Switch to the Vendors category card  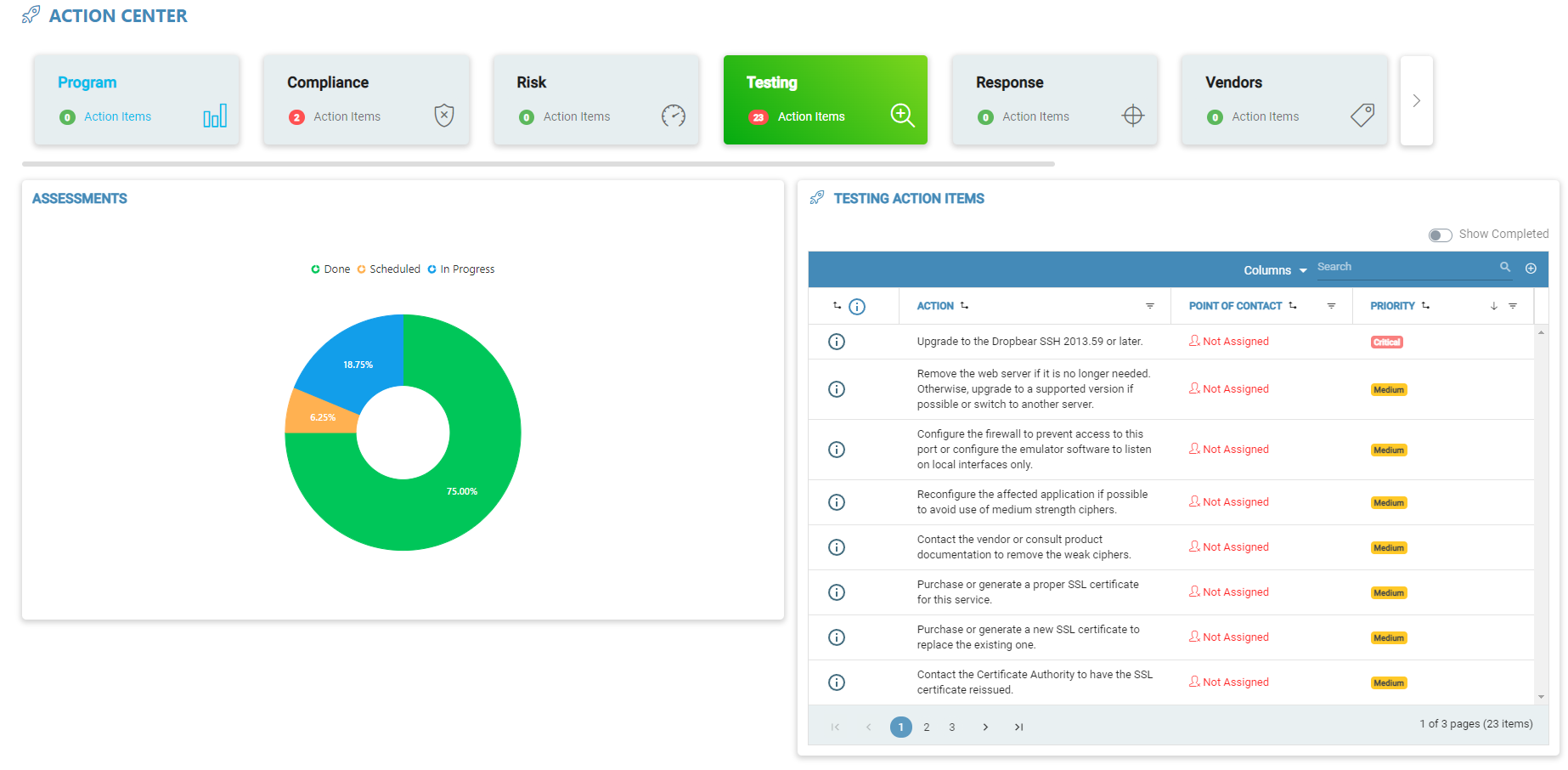click(1283, 99)
